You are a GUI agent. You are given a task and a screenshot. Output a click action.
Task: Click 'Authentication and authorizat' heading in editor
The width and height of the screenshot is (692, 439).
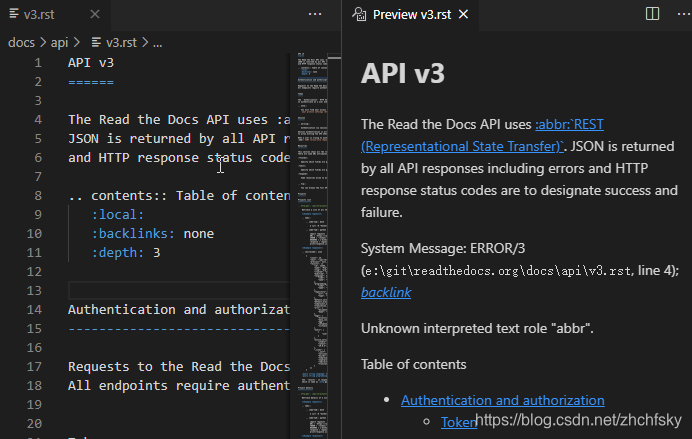click(179, 309)
